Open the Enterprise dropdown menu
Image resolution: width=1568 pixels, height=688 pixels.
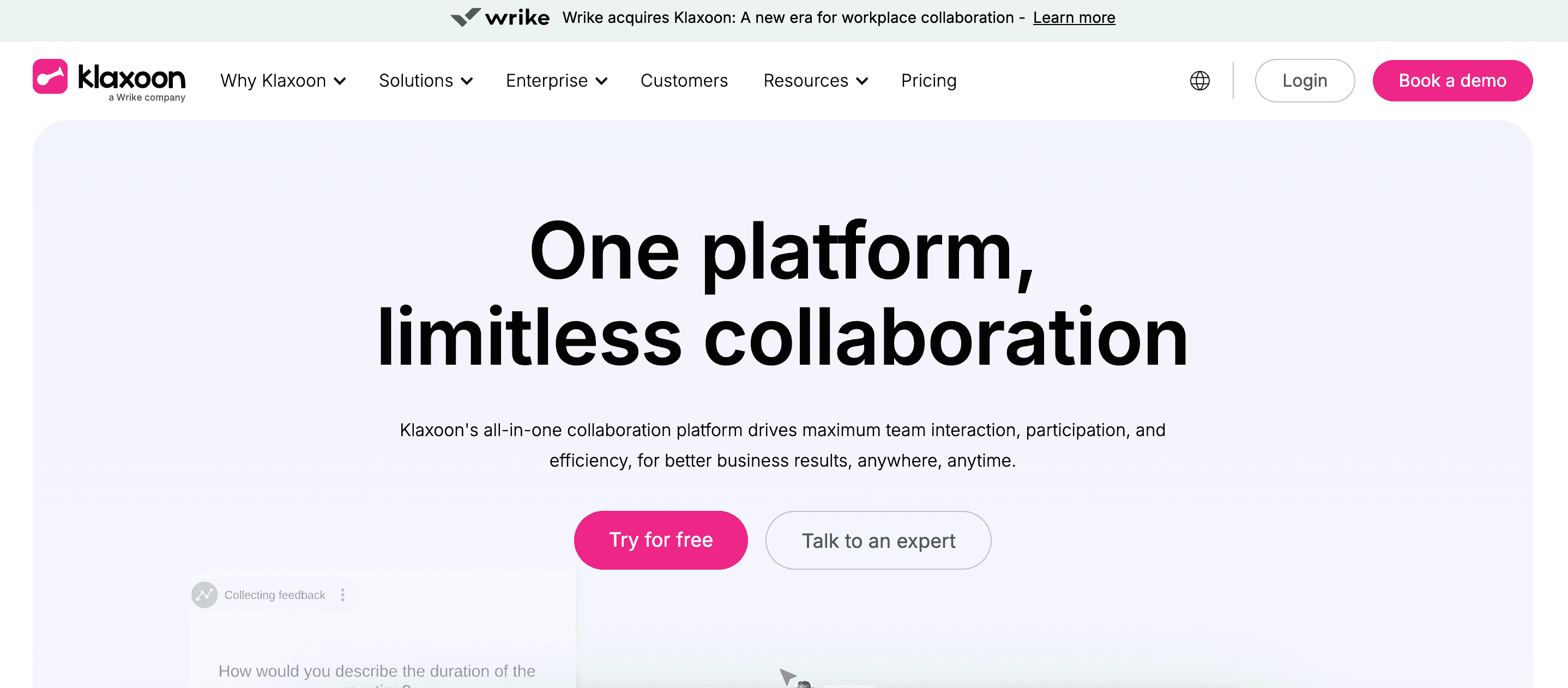pyautogui.click(x=556, y=80)
